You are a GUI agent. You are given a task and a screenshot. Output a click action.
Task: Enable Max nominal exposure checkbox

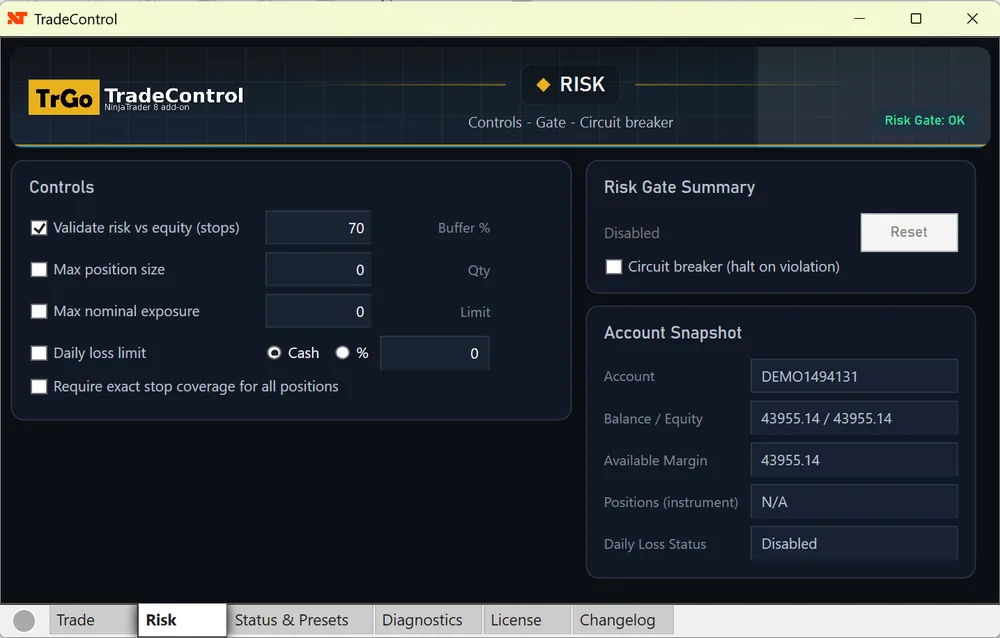pyautogui.click(x=39, y=312)
